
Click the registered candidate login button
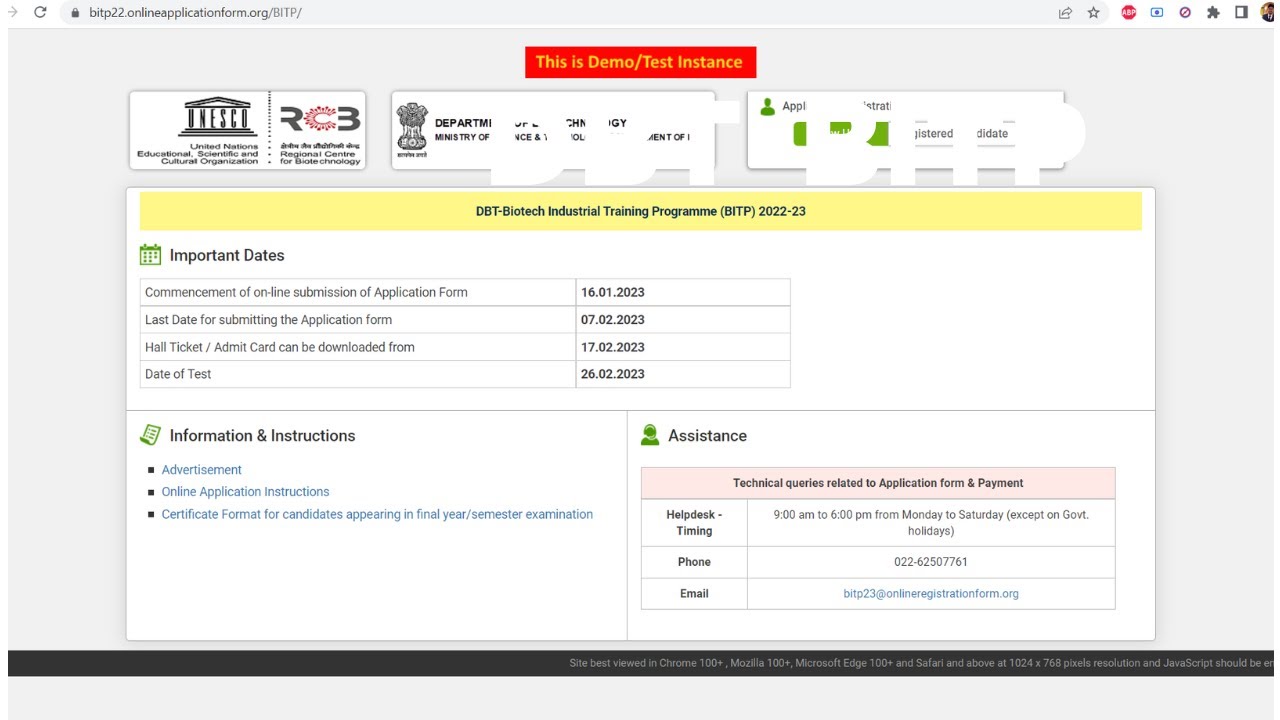[x=955, y=134]
